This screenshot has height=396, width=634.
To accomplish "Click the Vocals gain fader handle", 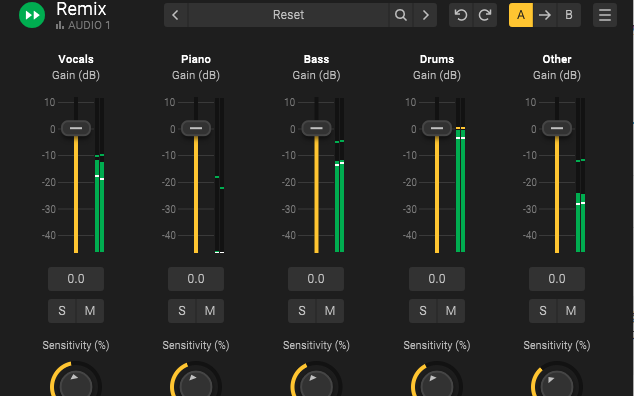I will 76,128.
